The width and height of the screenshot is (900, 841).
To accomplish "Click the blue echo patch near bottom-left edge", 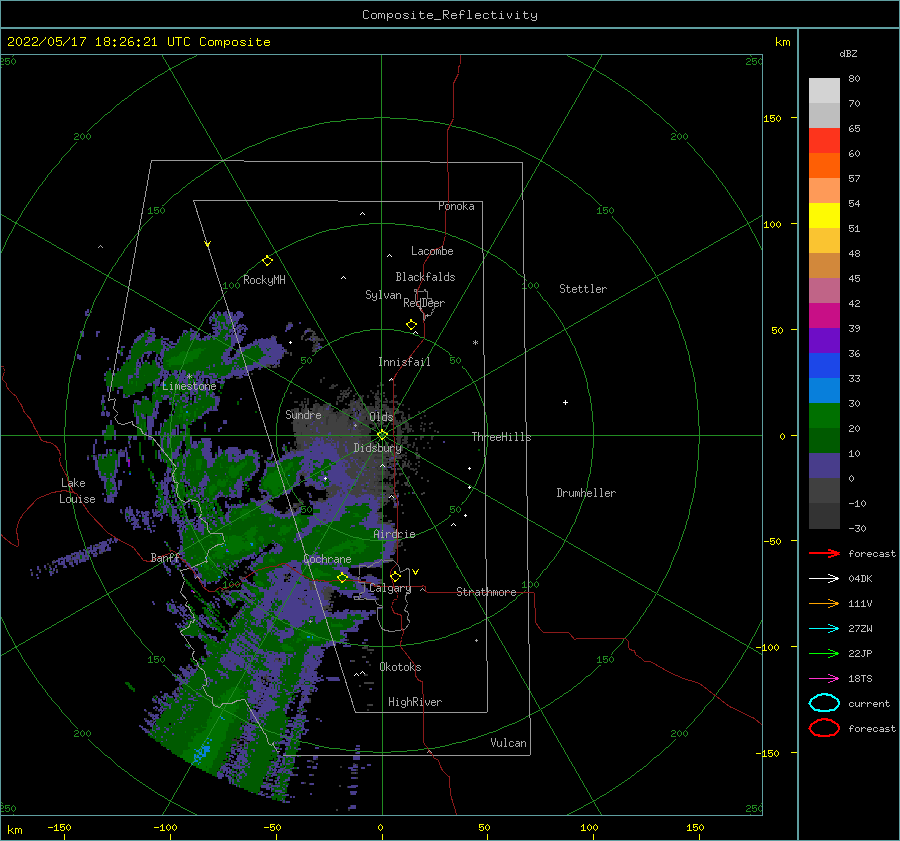I will coord(201,753).
